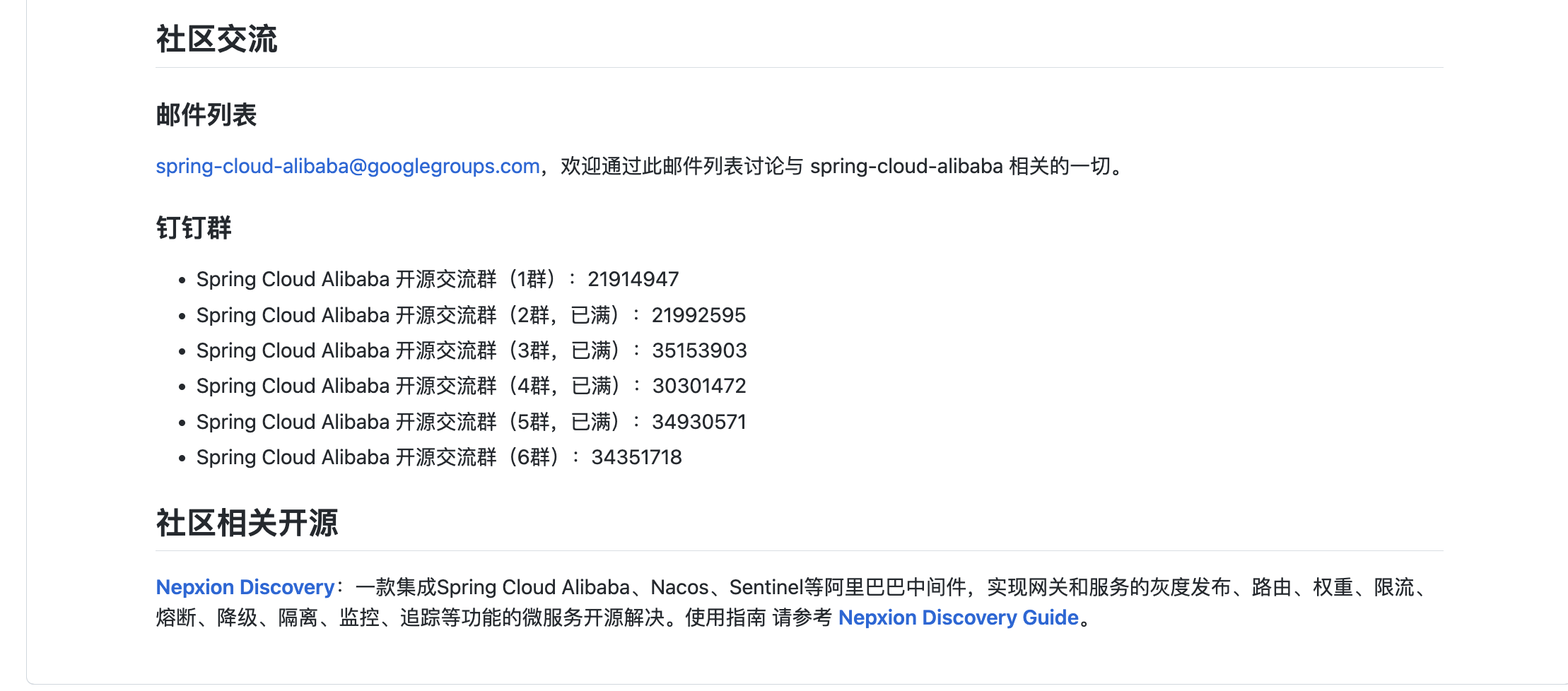This screenshot has height=691, width=1568.
Task: Click the bullet item for 开源交流群（1群）
Action: (437, 279)
